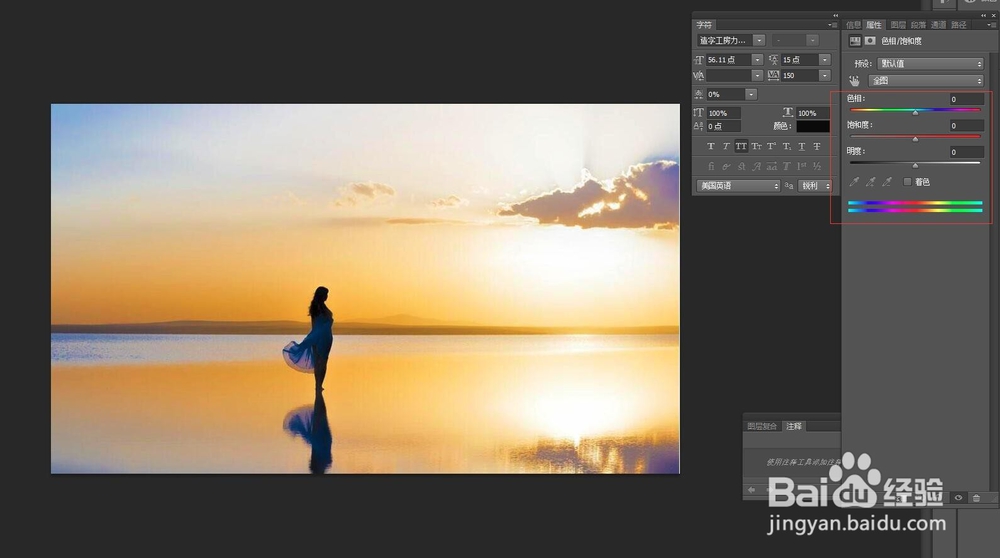Open the 预设 默认值 preset dropdown
This screenshot has height=558, width=1000.
(930, 64)
